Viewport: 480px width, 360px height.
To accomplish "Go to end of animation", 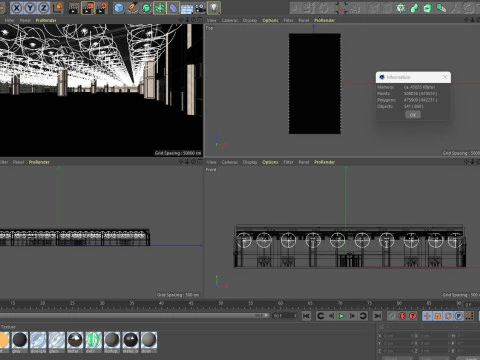I will coord(377,316).
